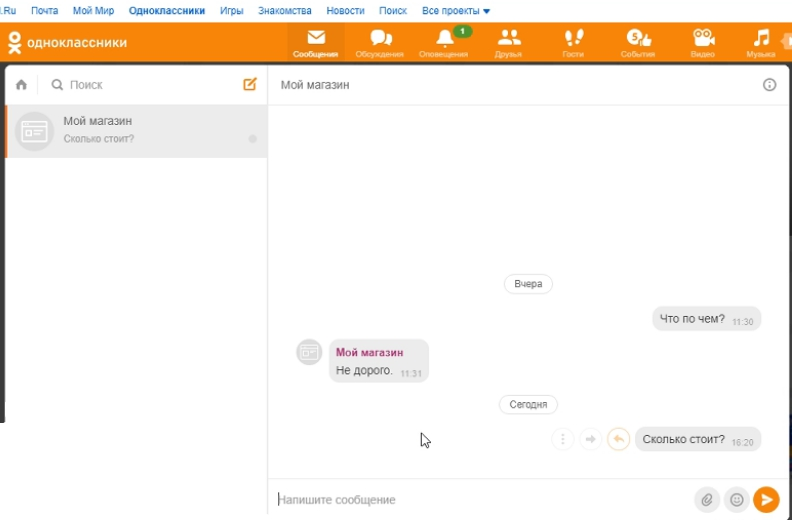Expand the Все проекты dropdown
Screen dimensions: 792x520
click(456, 11)
